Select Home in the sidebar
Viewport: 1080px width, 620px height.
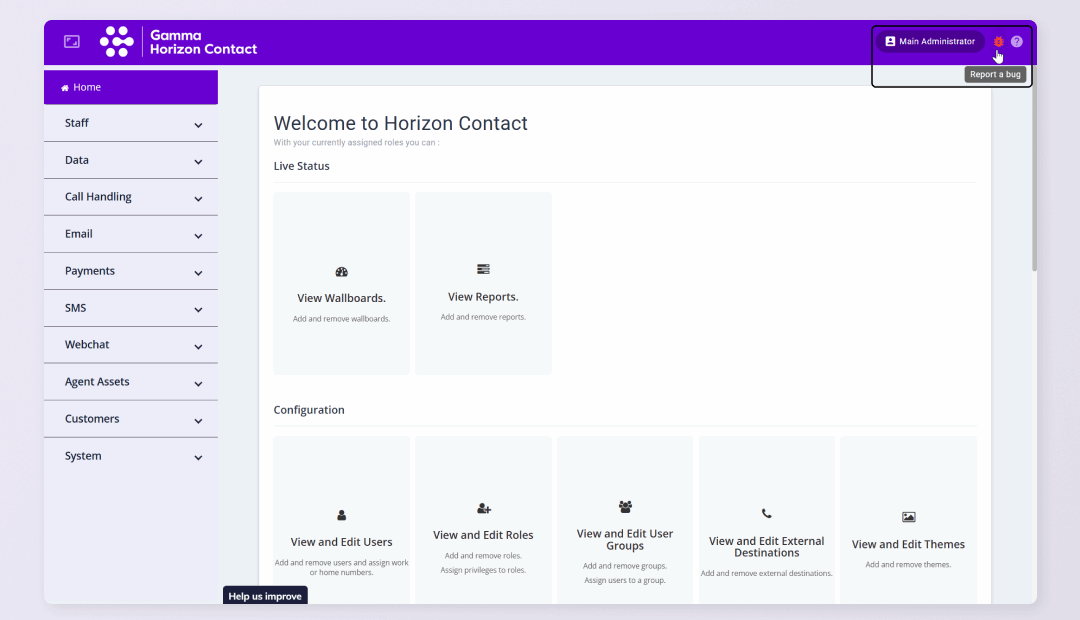(x=86, y=88)
